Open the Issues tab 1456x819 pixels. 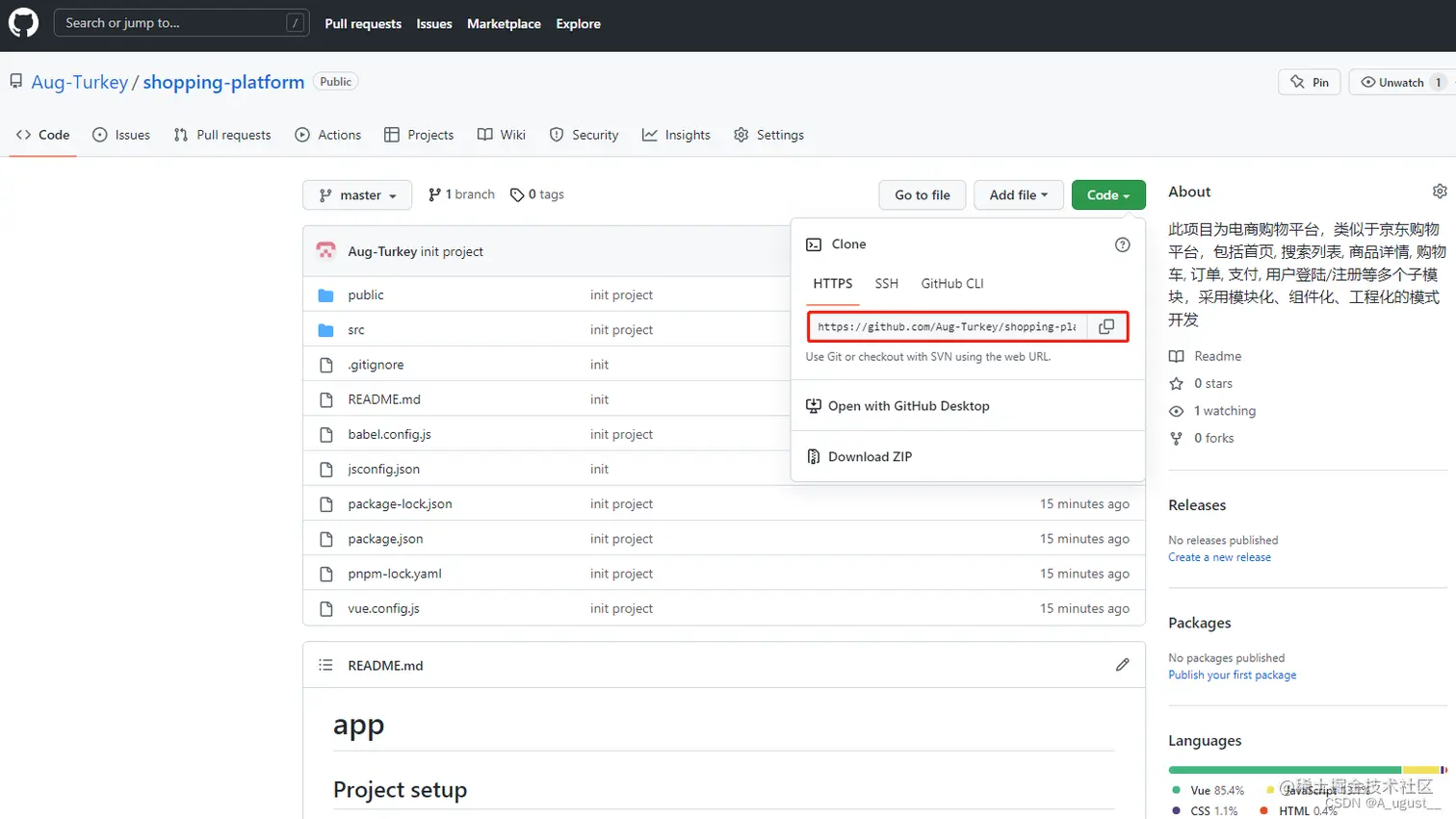pos(121,135)
